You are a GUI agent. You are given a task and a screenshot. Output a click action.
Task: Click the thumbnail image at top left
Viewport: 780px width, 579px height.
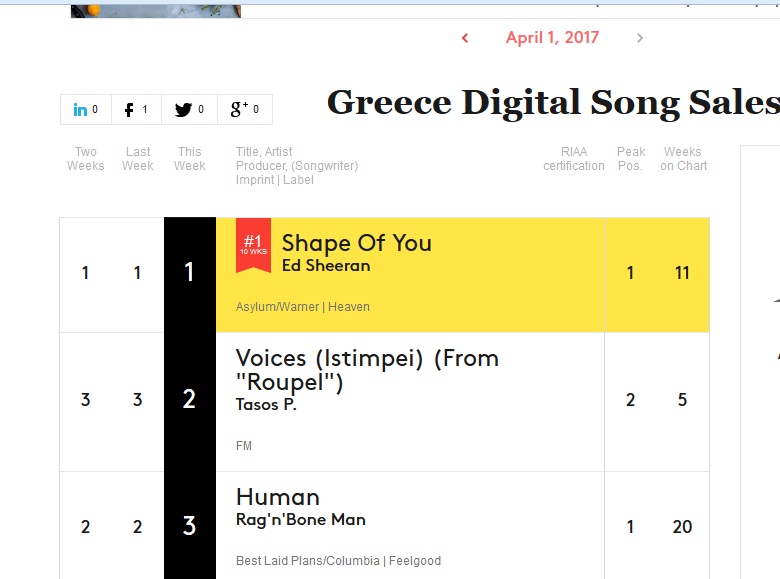156,9
